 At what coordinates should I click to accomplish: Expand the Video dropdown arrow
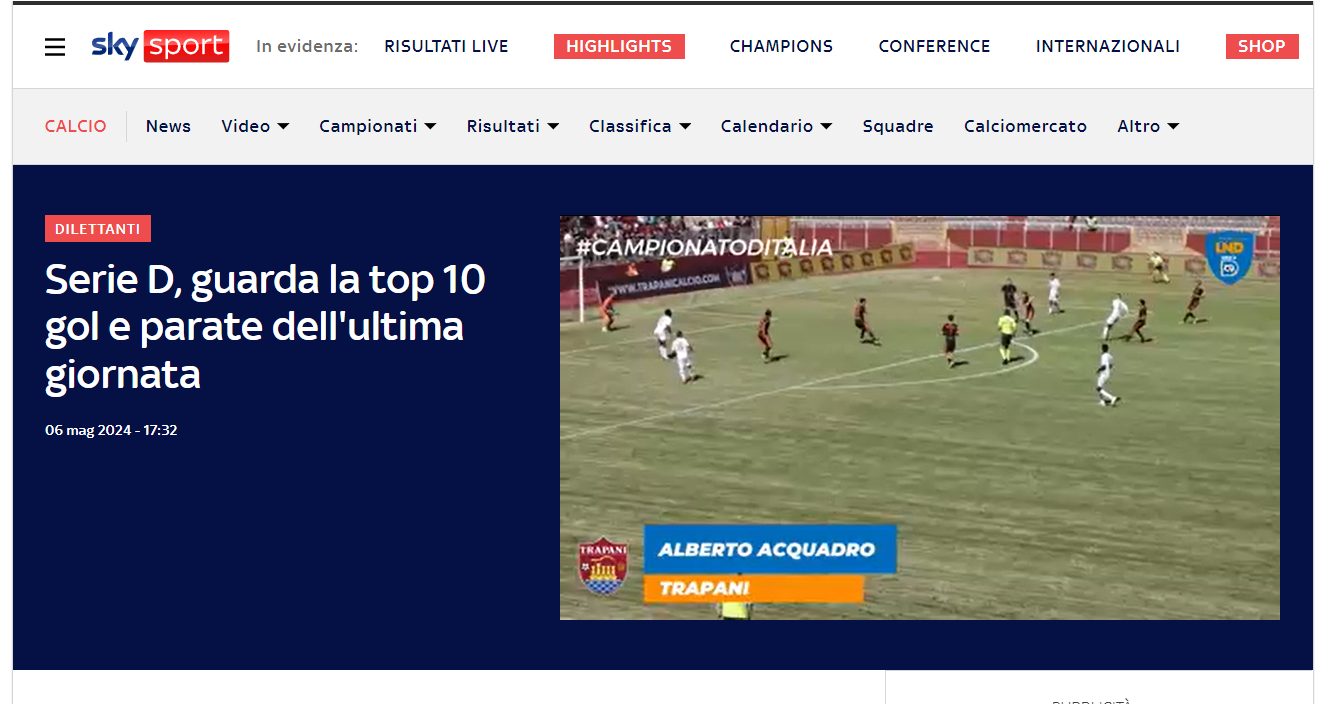283,126
